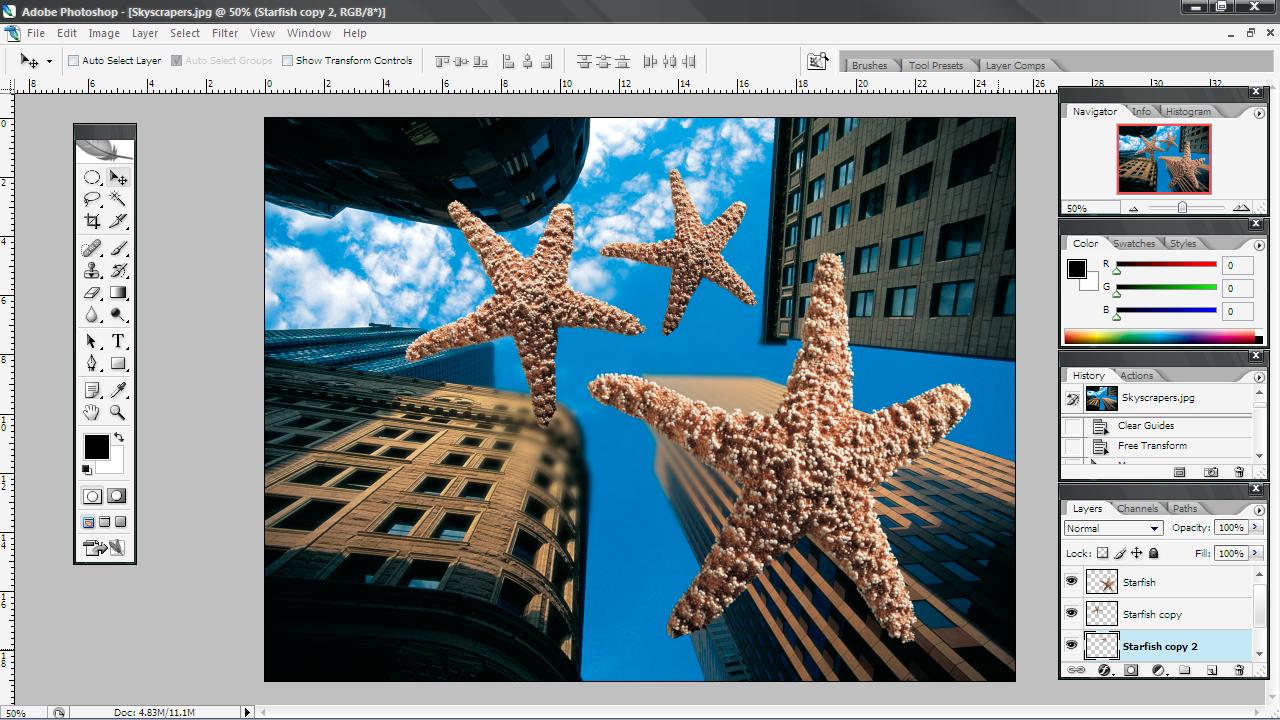Hide the Starfish copy layer
Image resolution: width=1280 pixels, height=720 pixels.
point(1072,613)
